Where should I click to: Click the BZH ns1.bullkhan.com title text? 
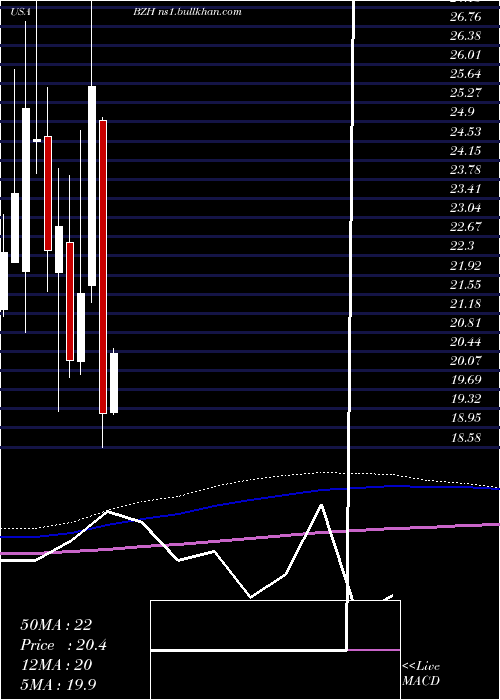point(187,12)
